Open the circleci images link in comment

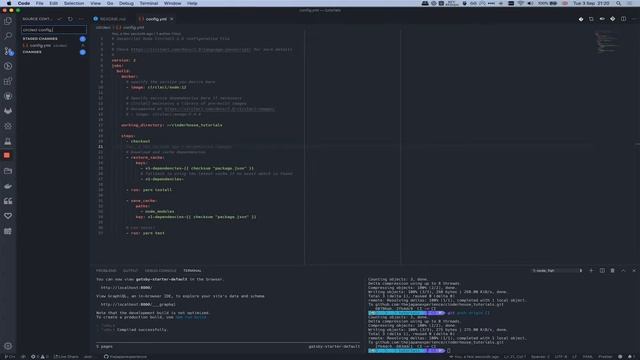(220, 109)
